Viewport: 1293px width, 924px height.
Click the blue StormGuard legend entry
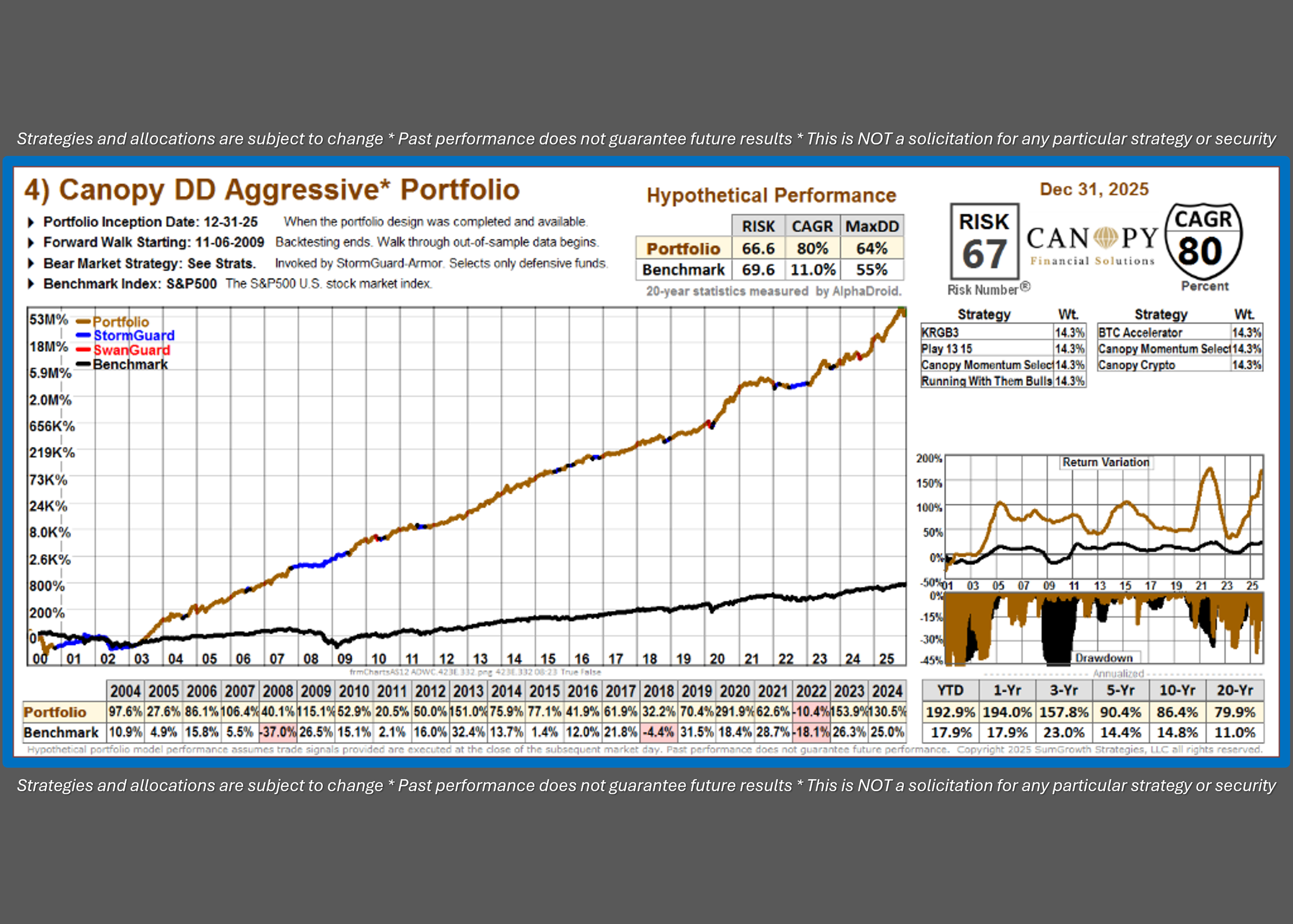133,336
